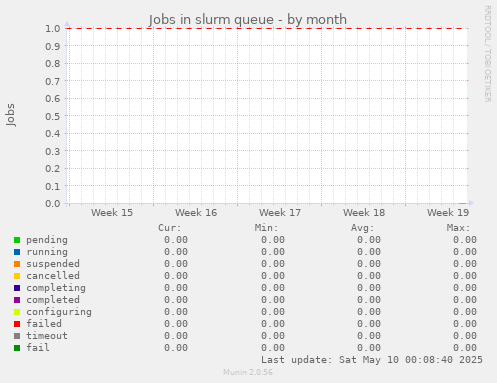Click the failed row Avg value
This screenshot has width=497, height=383.
point(369,324)
